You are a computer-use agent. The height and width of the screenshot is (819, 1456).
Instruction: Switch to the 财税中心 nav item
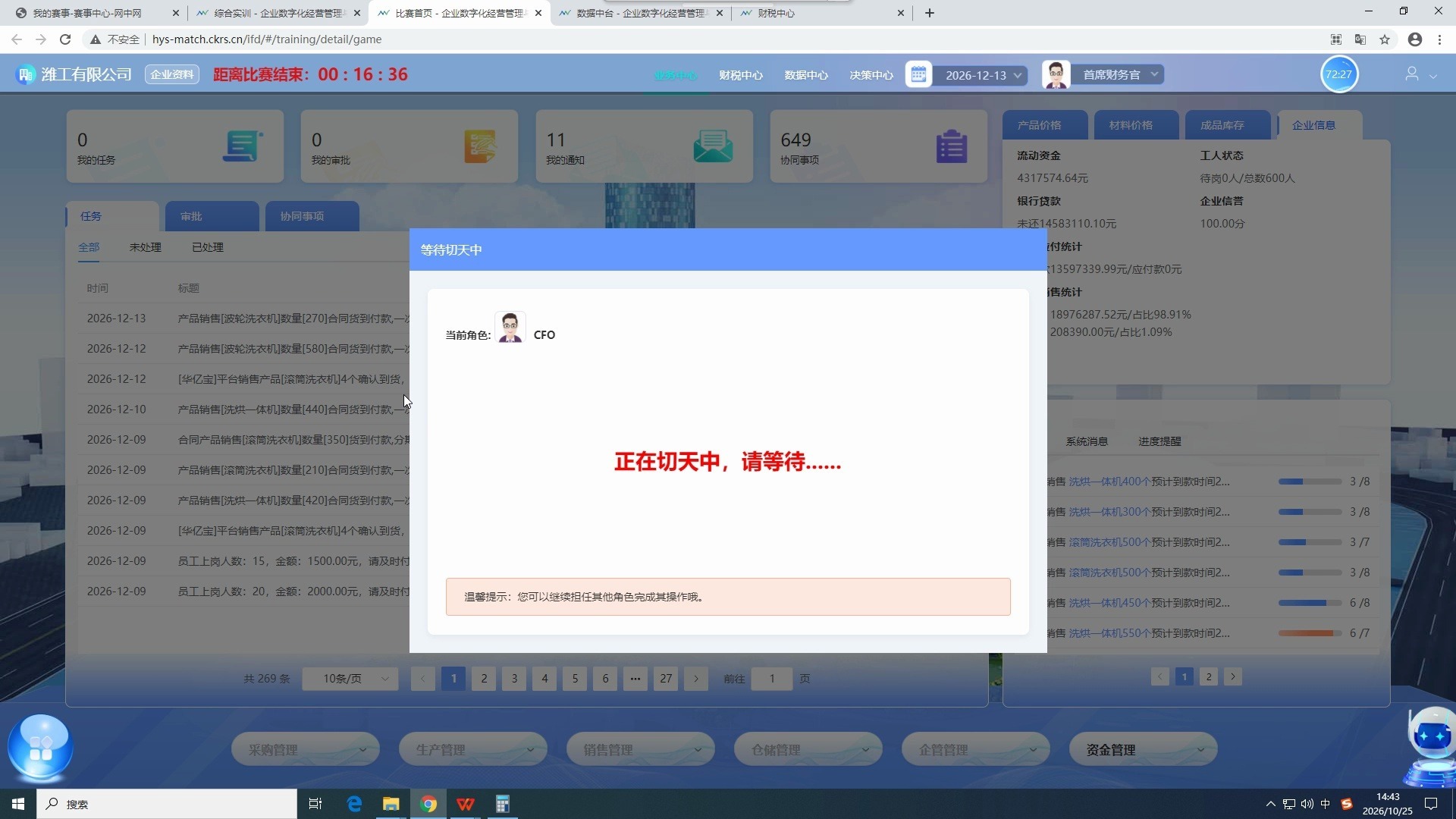coord(741,75)
